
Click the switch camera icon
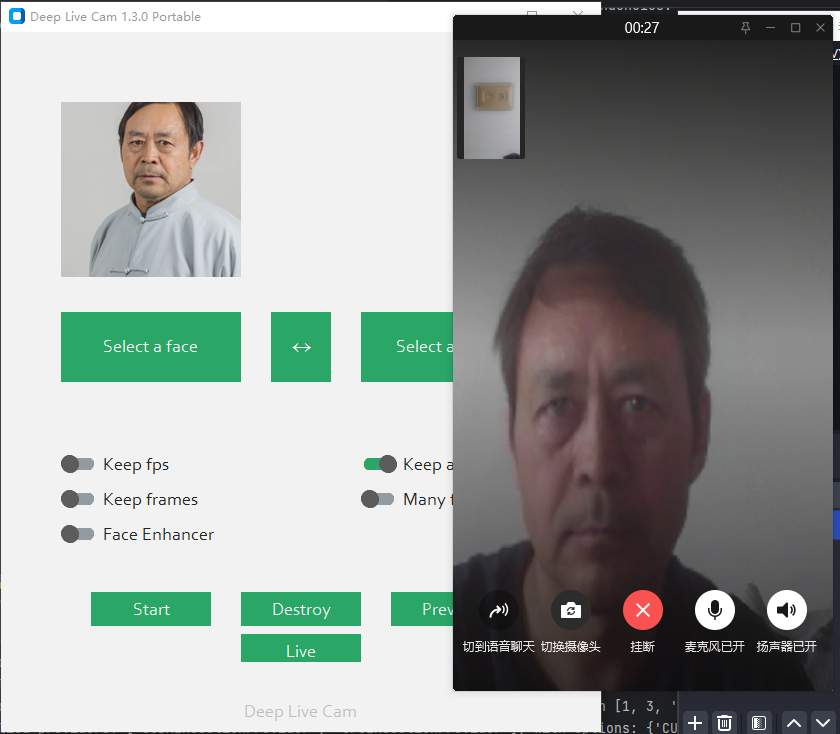(571, 610)
